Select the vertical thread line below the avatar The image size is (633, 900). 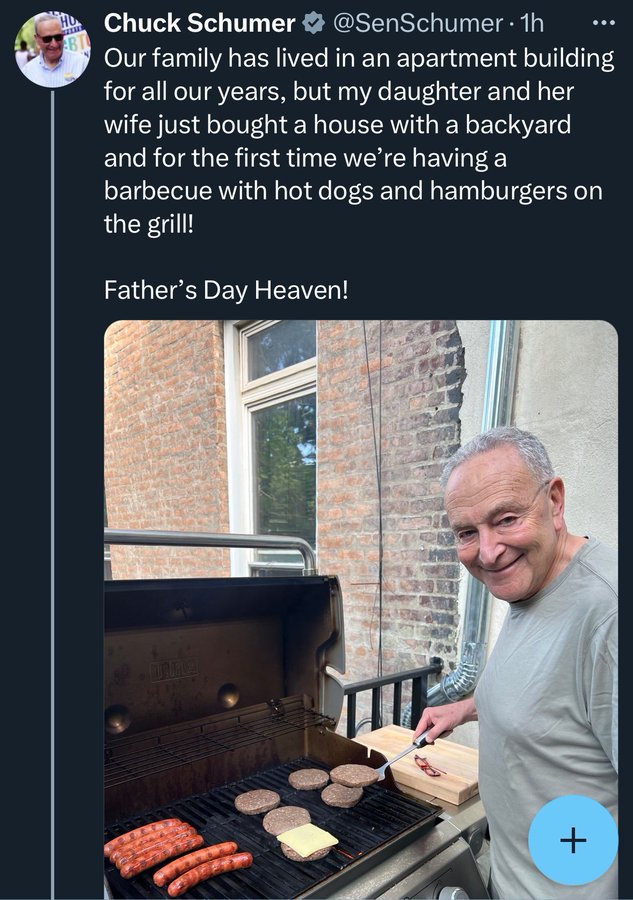coord(52,494)
